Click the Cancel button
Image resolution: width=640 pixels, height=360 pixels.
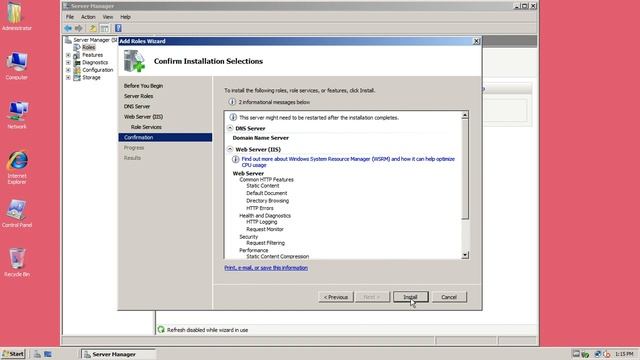click(x=449, y=297)
